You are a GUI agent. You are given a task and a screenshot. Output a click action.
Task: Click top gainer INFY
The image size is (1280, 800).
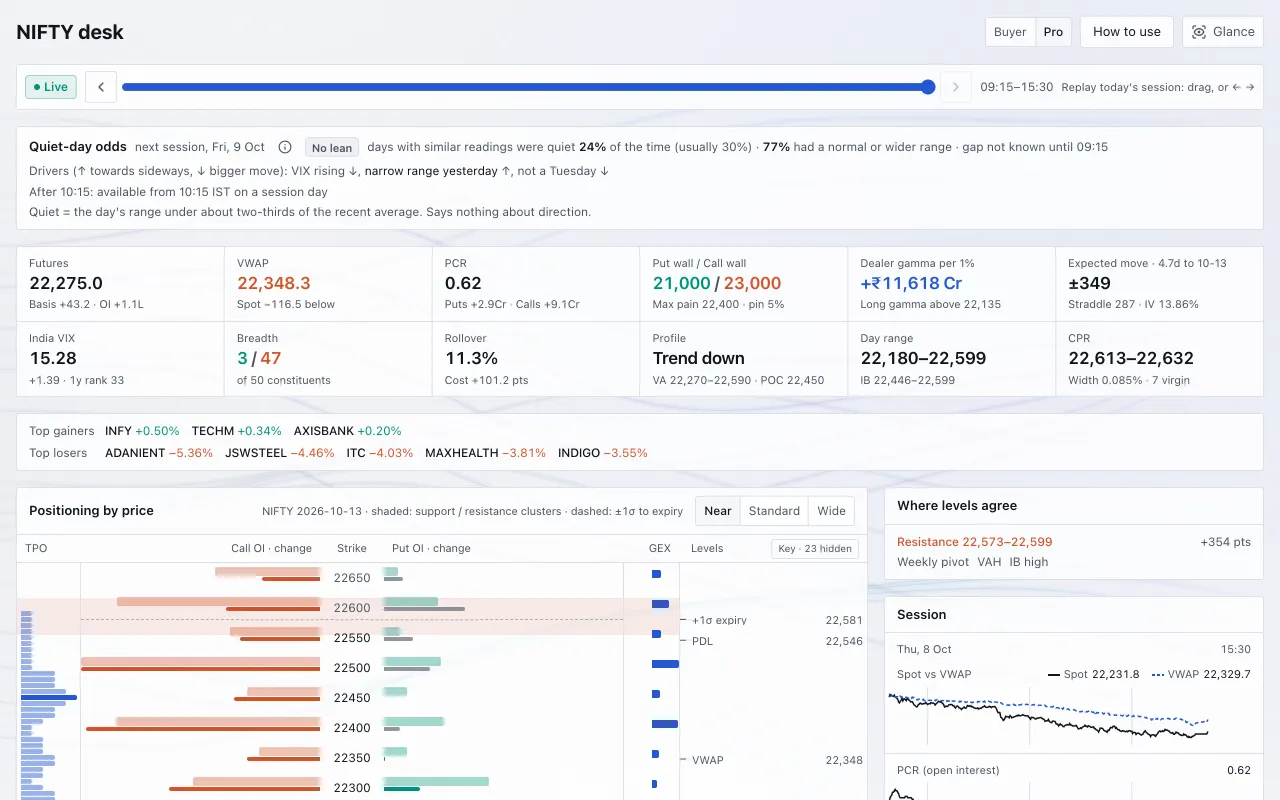click(x=118, y=431)
